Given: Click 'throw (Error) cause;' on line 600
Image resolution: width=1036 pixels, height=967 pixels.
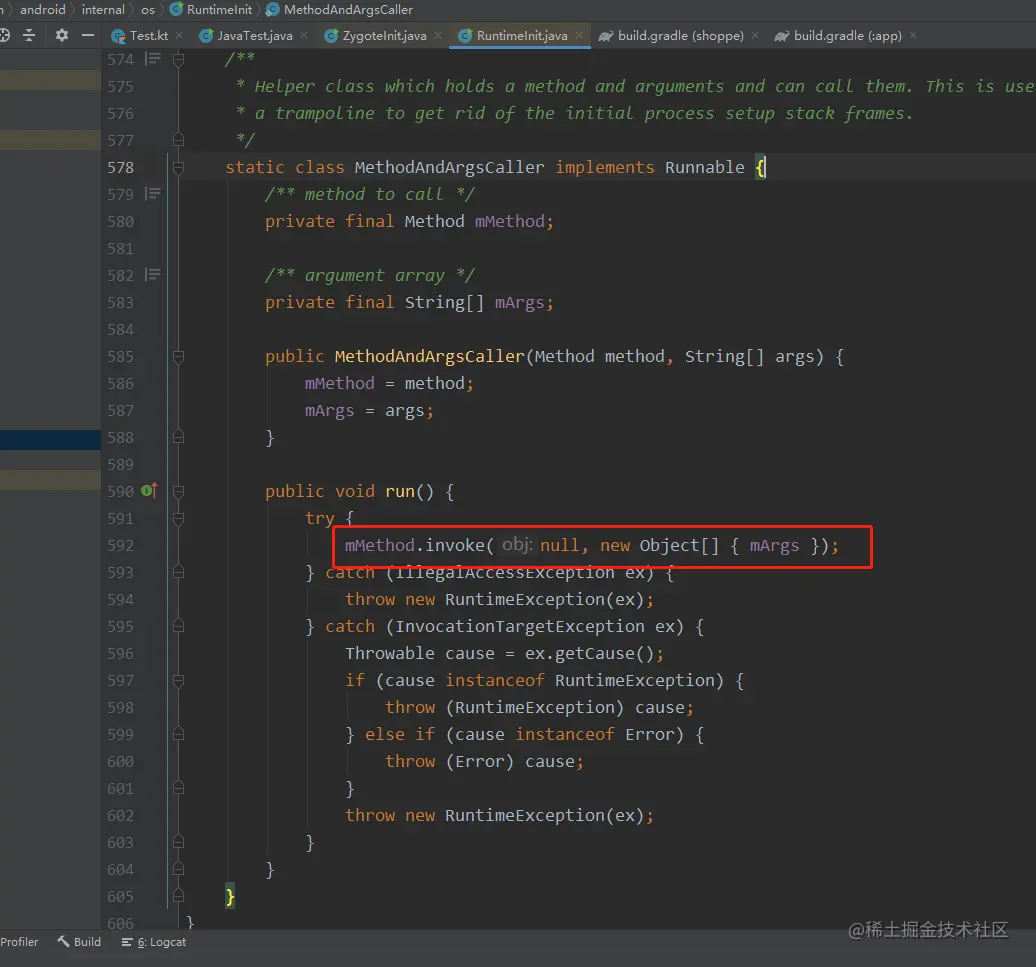Looking at the screenshot, I should pyautogui.click(x=484, y=762).
